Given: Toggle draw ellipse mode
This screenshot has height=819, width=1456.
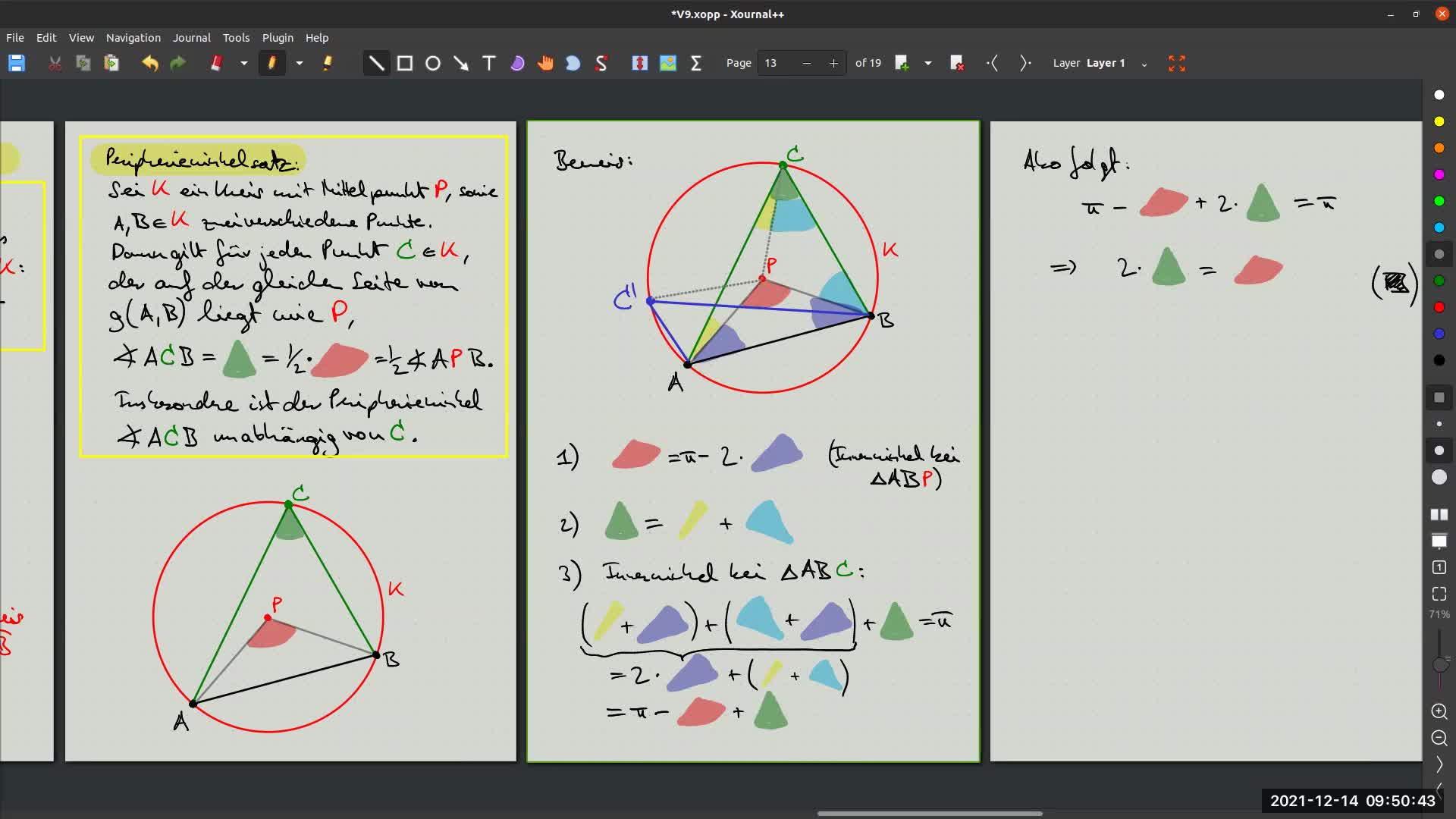Looking at the screenshot, I should pyautogui.click(x=433, y=64).
